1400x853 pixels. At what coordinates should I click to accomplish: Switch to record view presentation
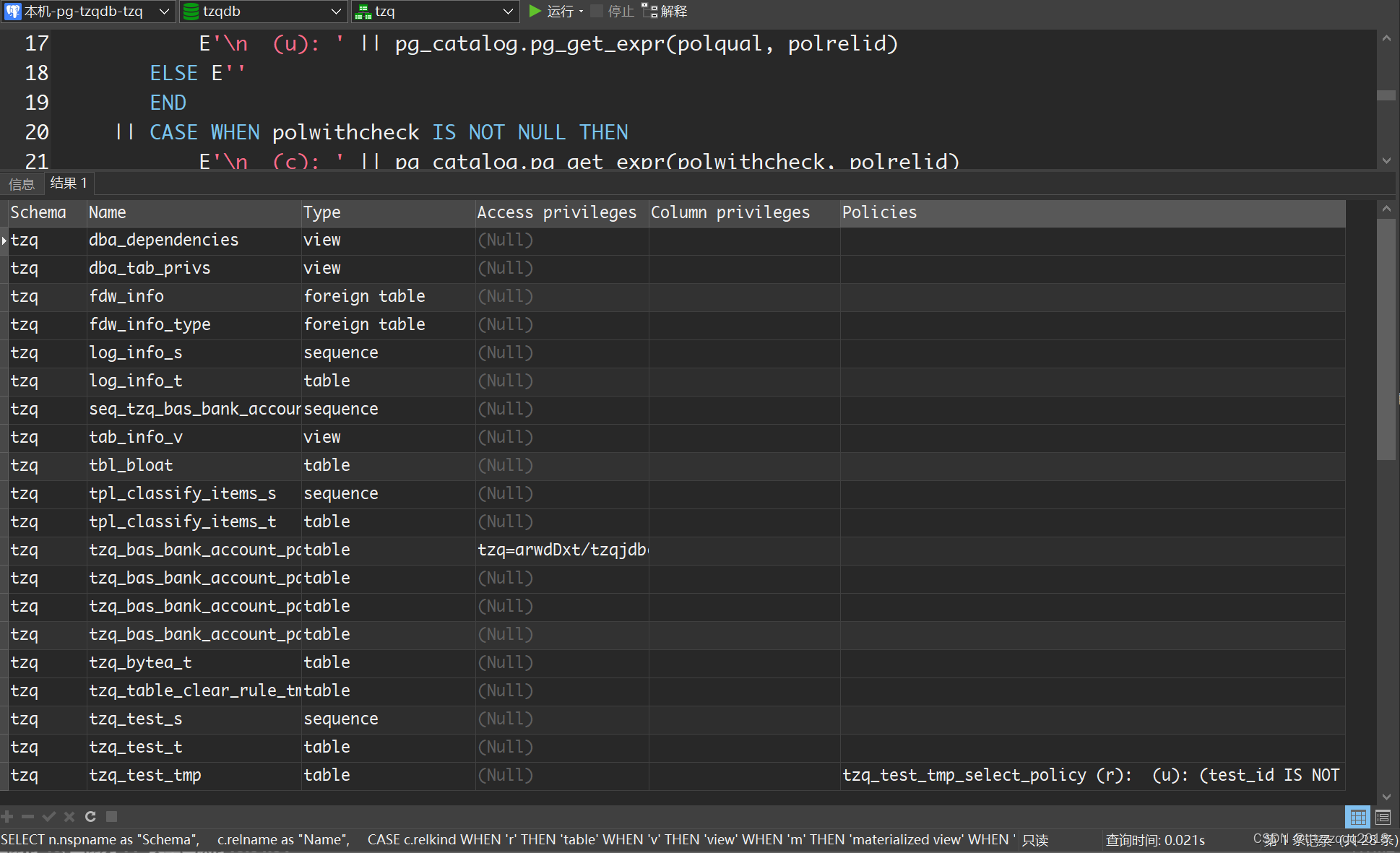1382,816
